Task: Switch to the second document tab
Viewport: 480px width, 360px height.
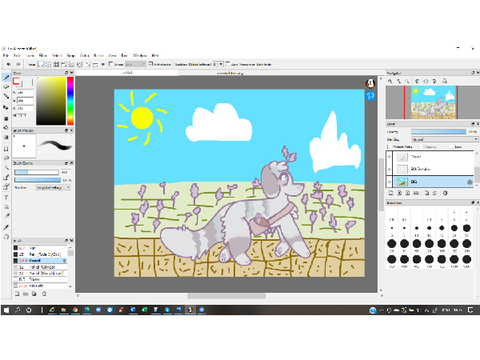Action: tap(230, 73)
